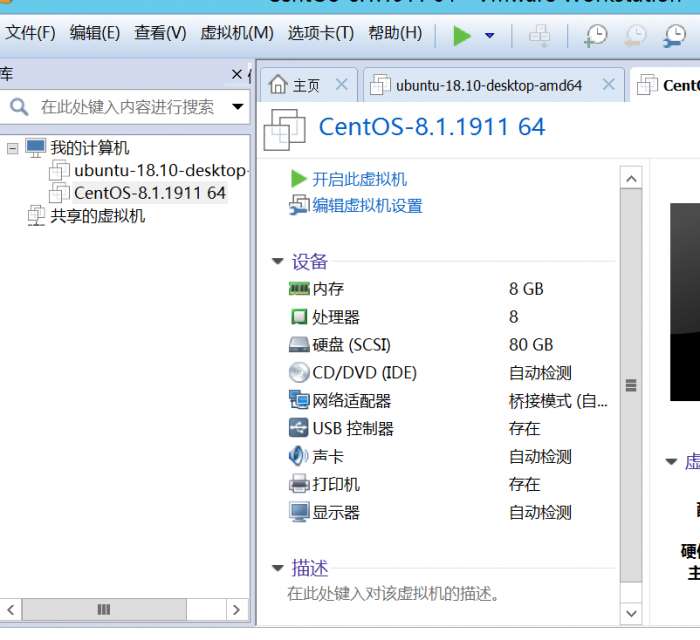
Task: Click the VM description text field
Action: coord(393,594)
